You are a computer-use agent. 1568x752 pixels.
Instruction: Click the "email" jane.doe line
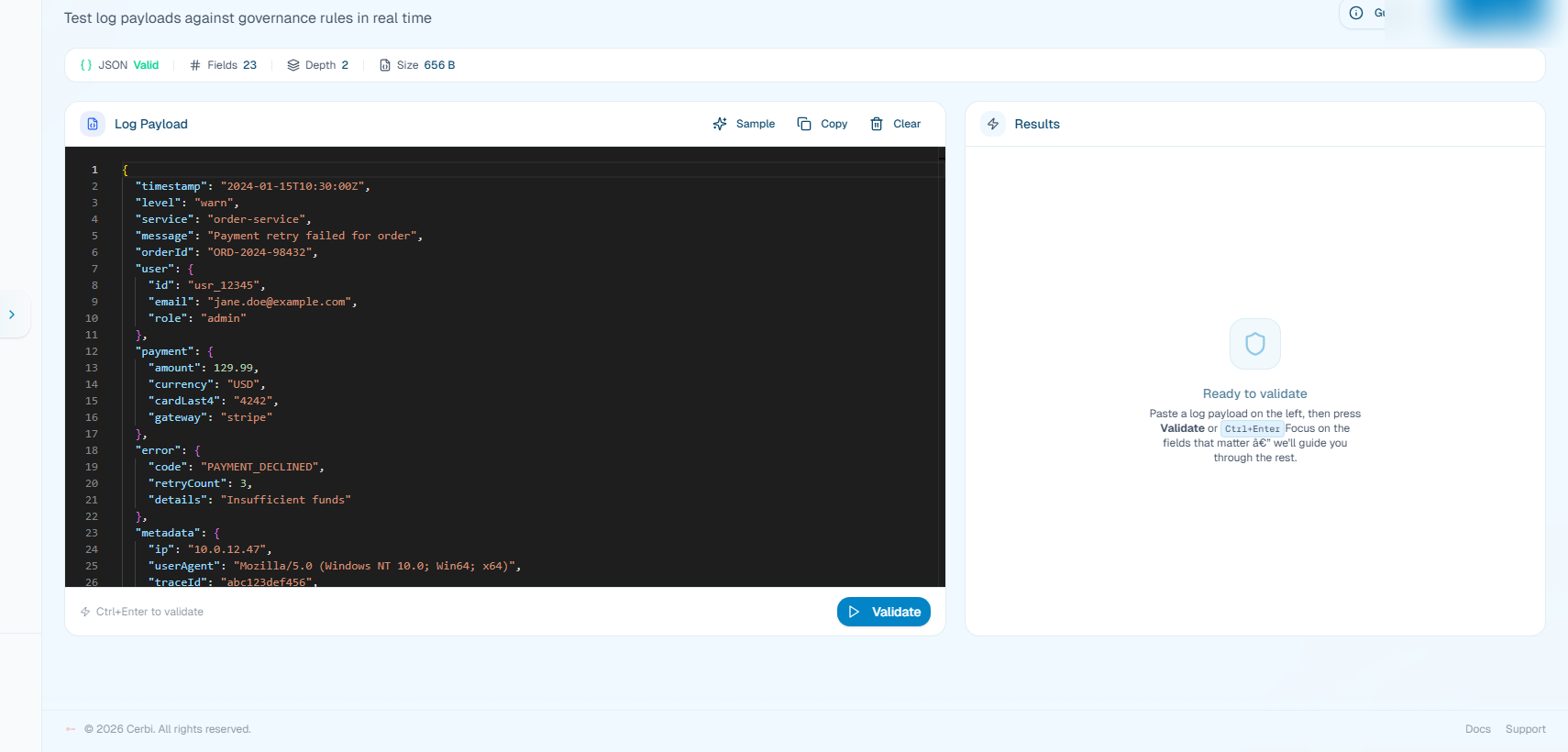click(x=252, y=302)
